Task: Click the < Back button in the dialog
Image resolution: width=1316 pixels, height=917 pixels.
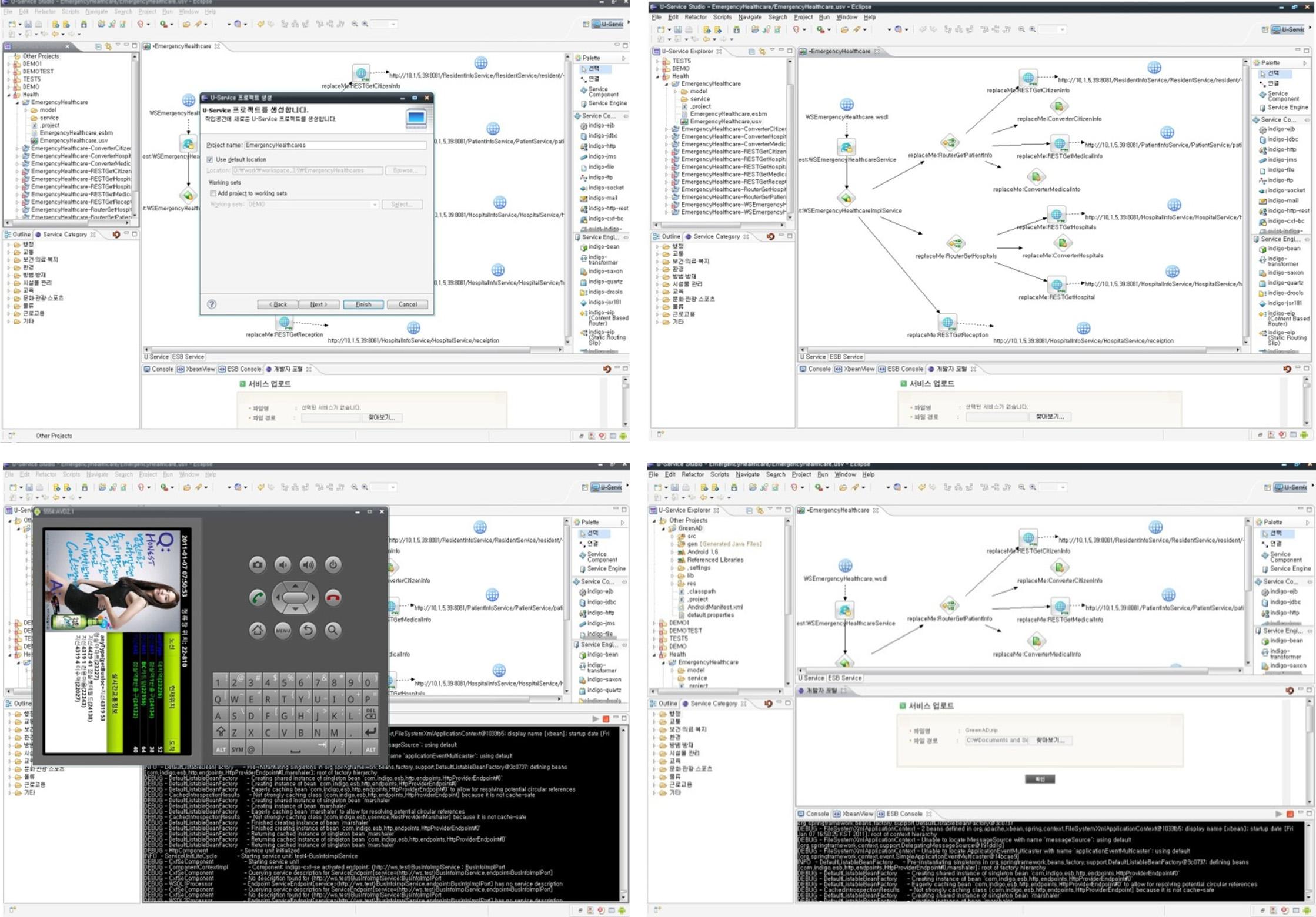Action: [x=278, y=304]
